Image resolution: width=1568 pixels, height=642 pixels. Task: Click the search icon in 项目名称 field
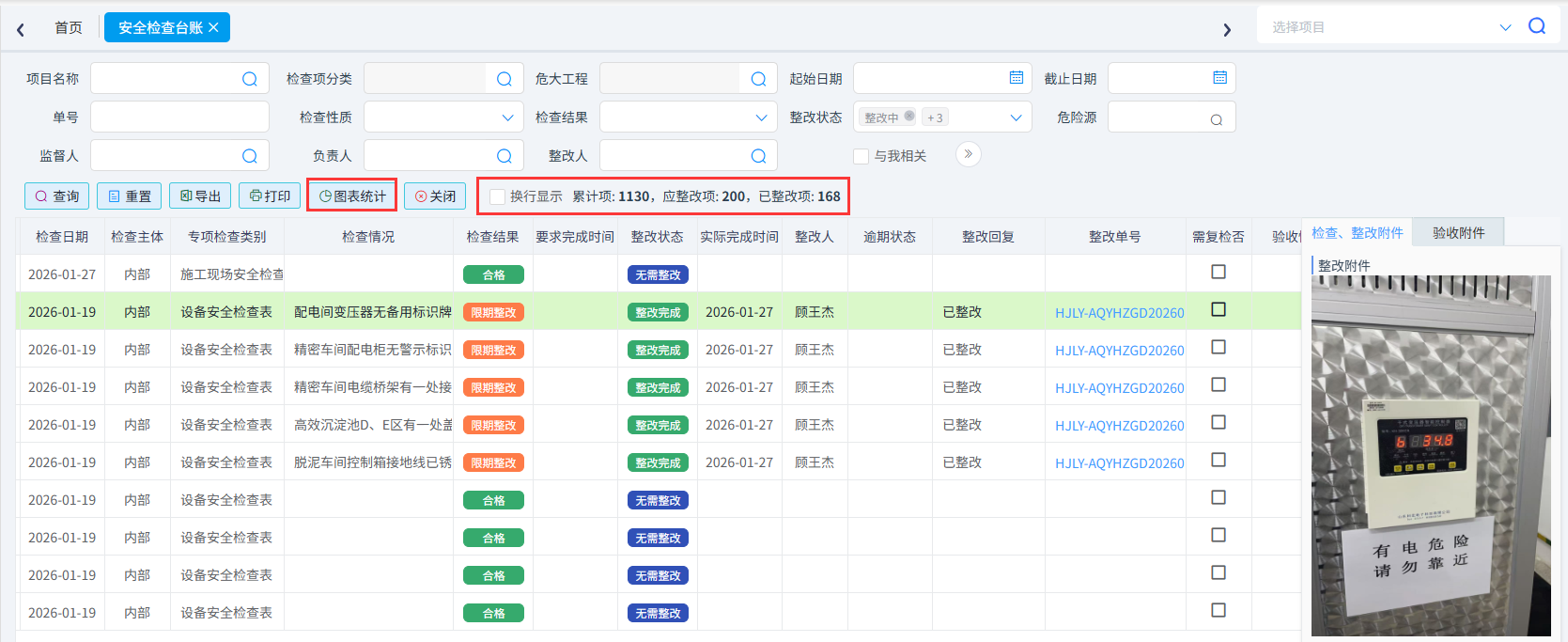tap(249, 79)
